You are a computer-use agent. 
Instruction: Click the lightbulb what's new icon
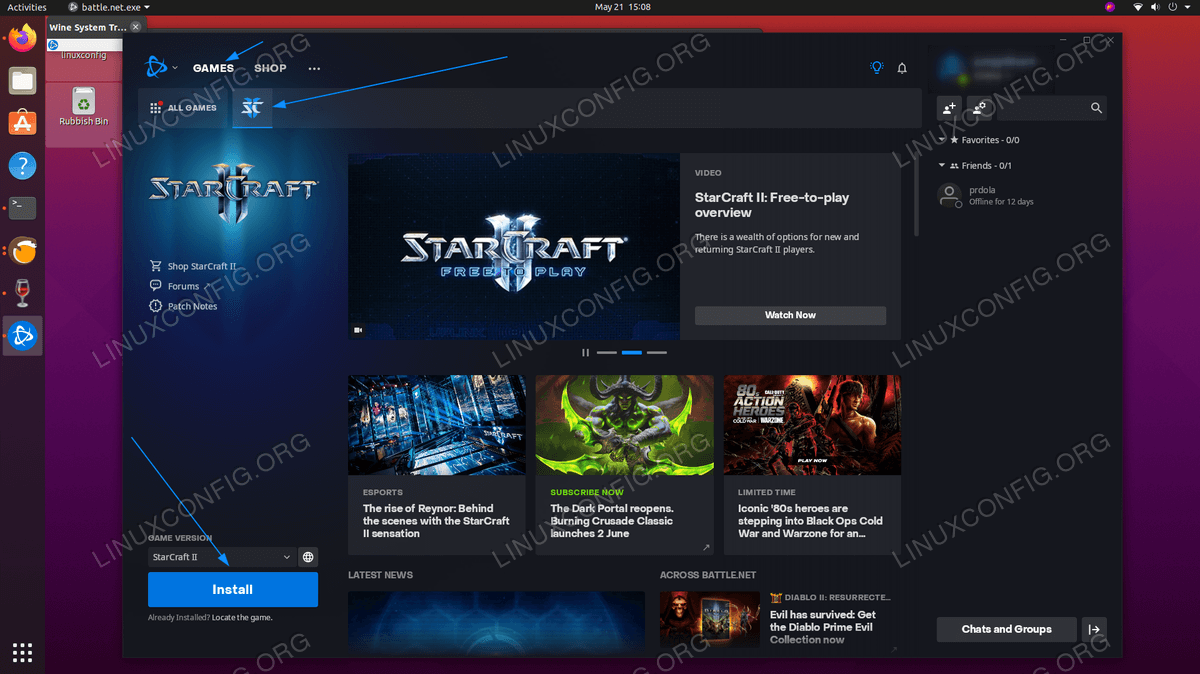click(876, 68)
